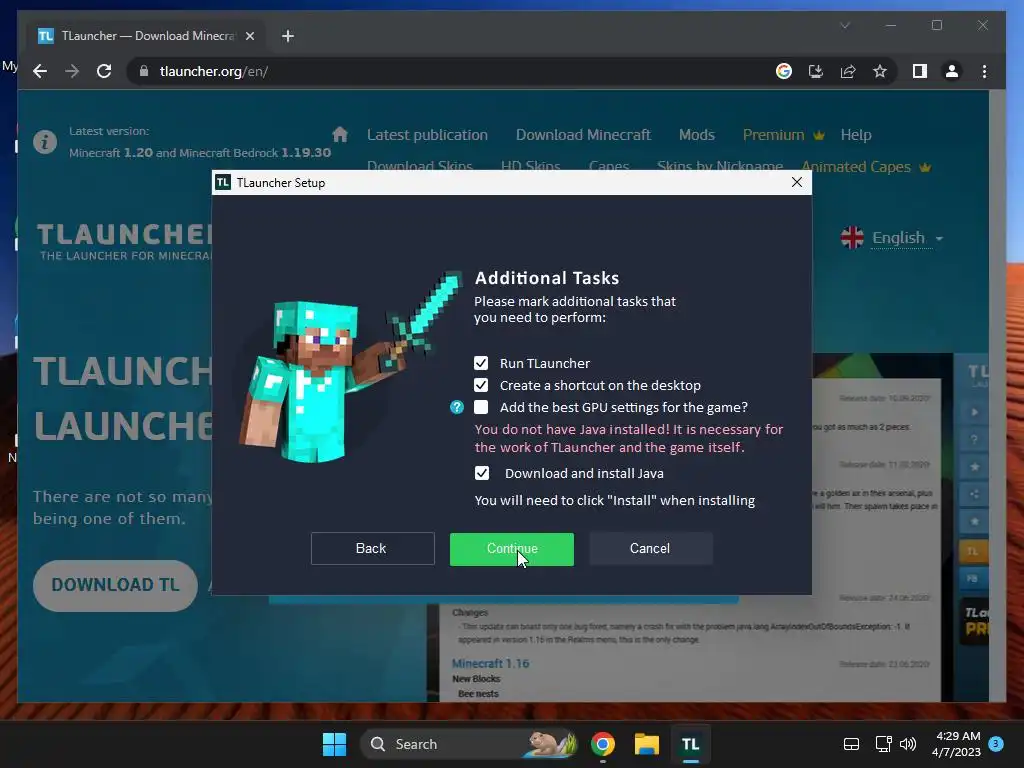Enable best GPU settings checkbox
1024x768 pixels.
pyautogui.click(x=481, y=408)
